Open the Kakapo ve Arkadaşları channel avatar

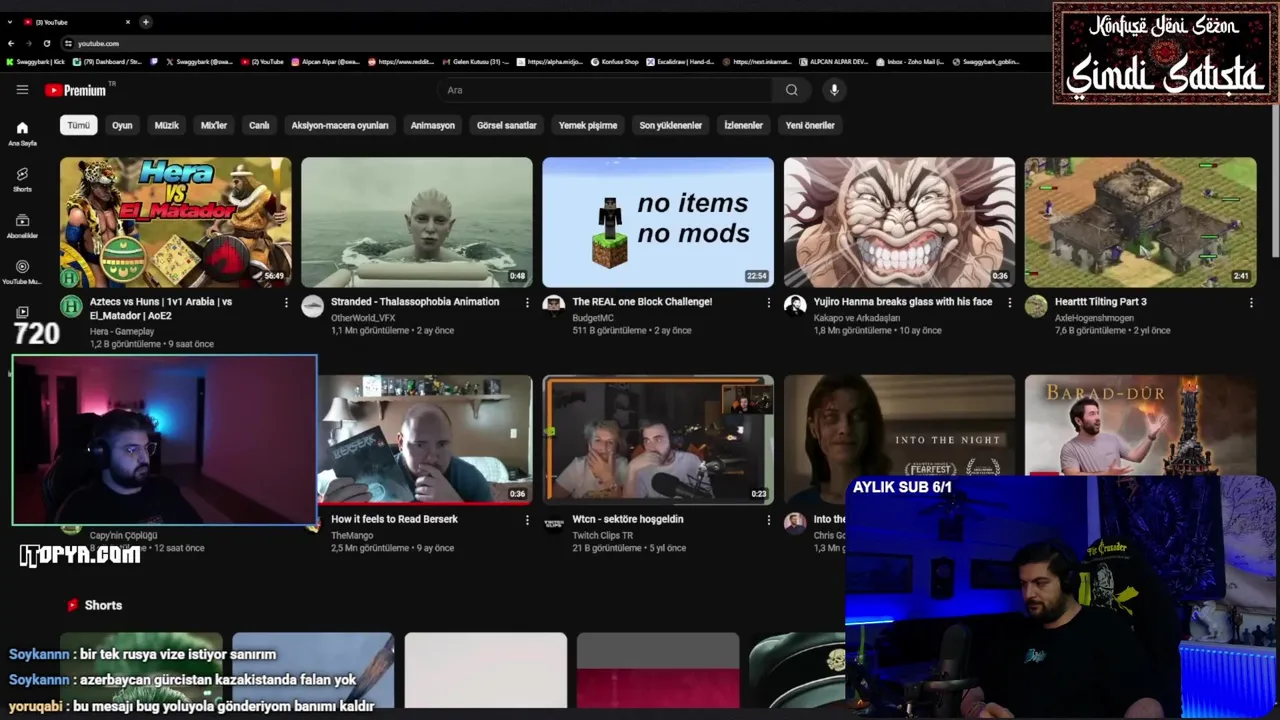tap(794, 306)
